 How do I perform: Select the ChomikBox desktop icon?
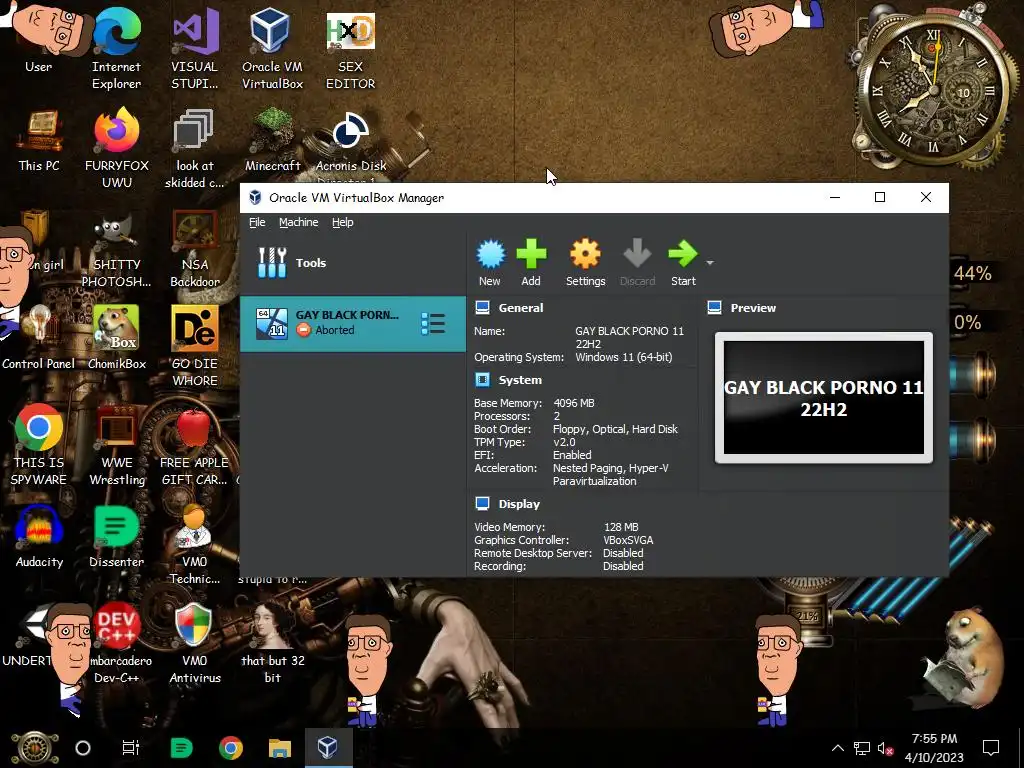(117, 336)
